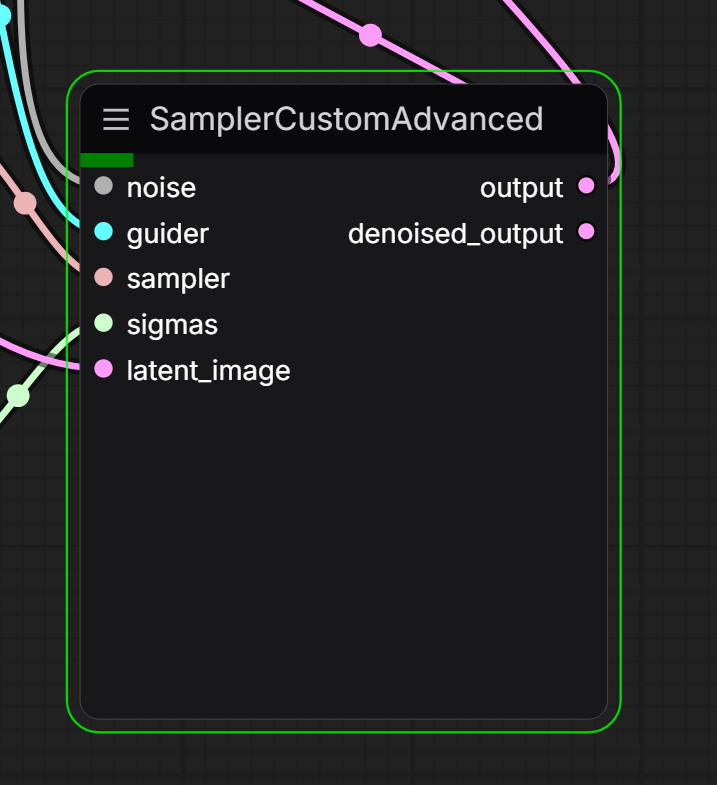Click the gray noise input socket
This screenshot has width=717, height=785.
coord(104,186)
